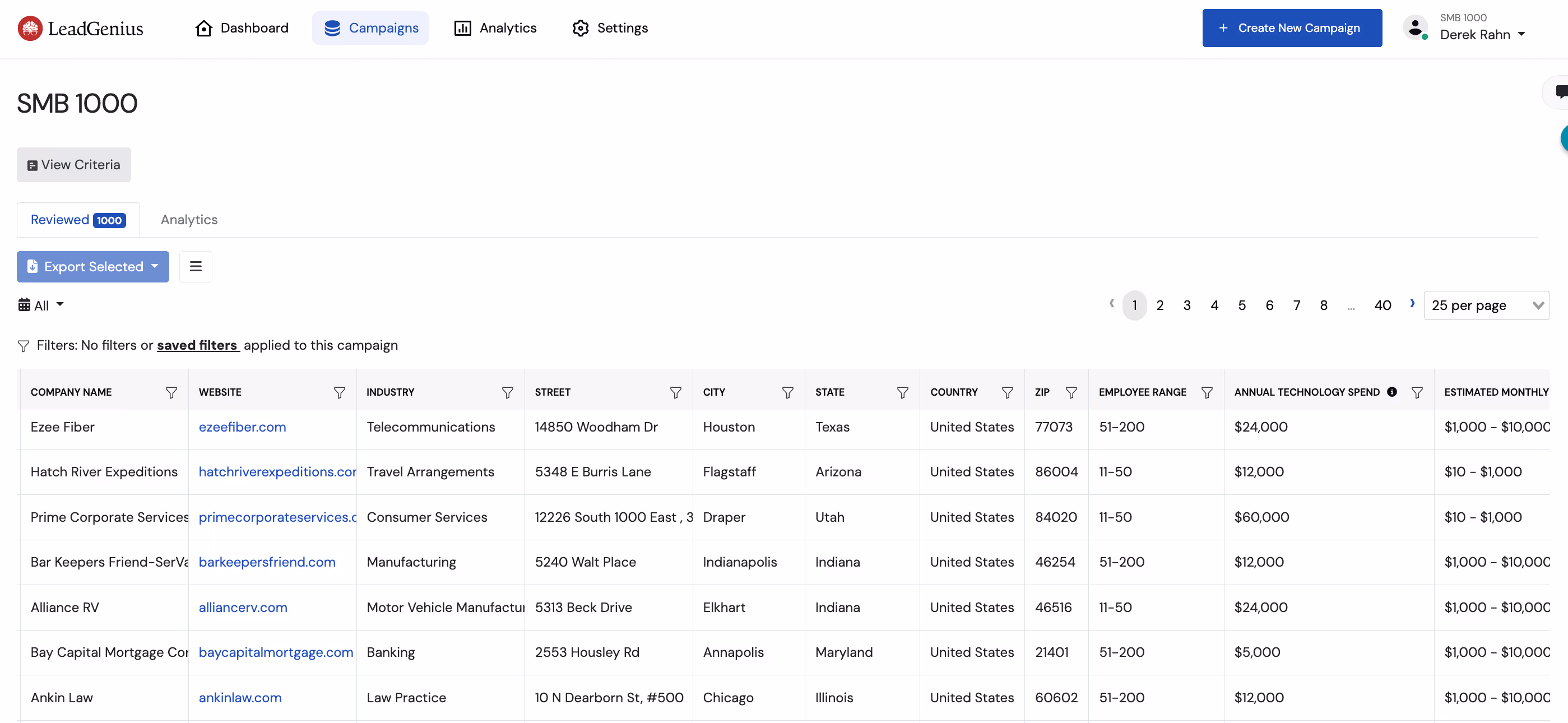Filter the Company Name column
Image resolution: width=1568 pixels, height=723 pixels.
coord(171,392)
